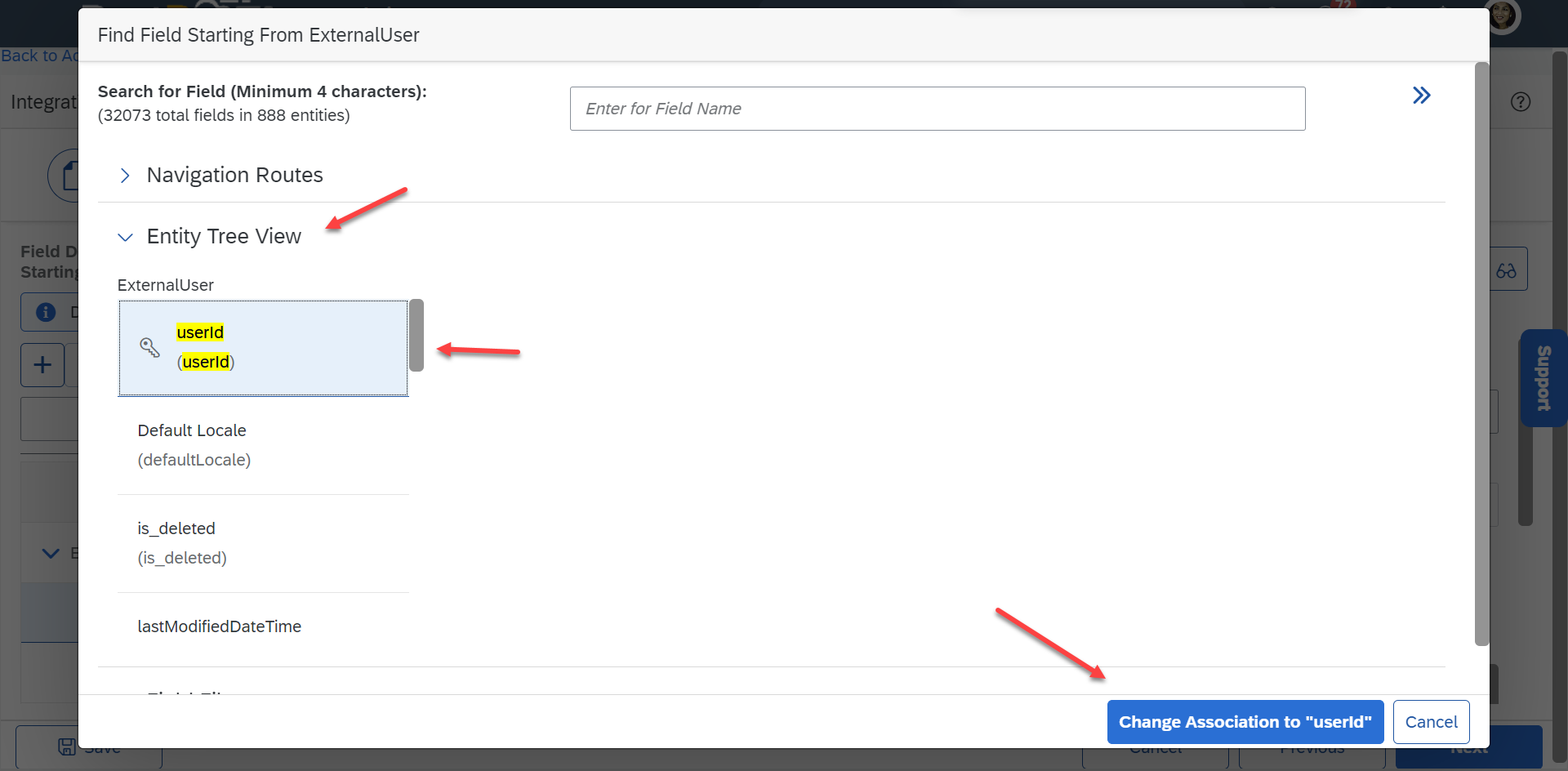Click the Entity Tree View heading text
This screenshot has width=1568, height=771.
224,236
